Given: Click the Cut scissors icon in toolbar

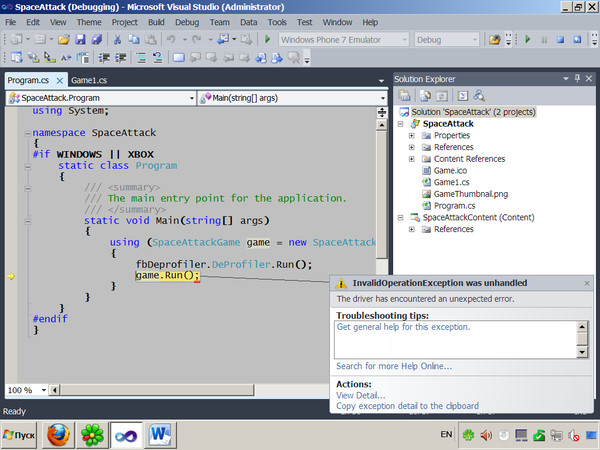Looking at the screenshot, I should point(118,40).
